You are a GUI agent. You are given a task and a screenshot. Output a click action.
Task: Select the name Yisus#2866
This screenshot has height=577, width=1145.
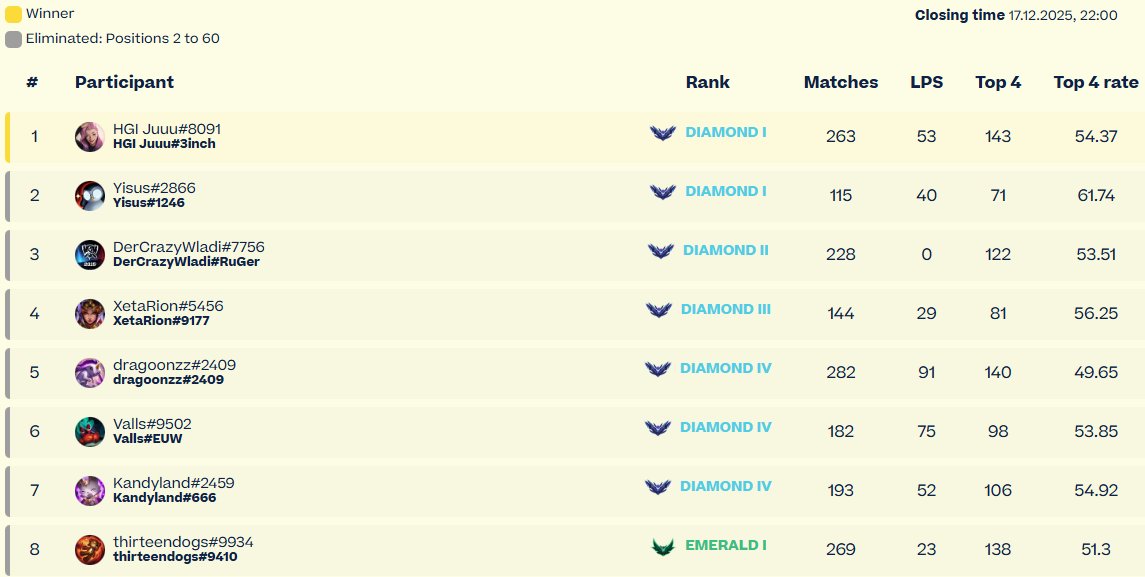(154, 188)
